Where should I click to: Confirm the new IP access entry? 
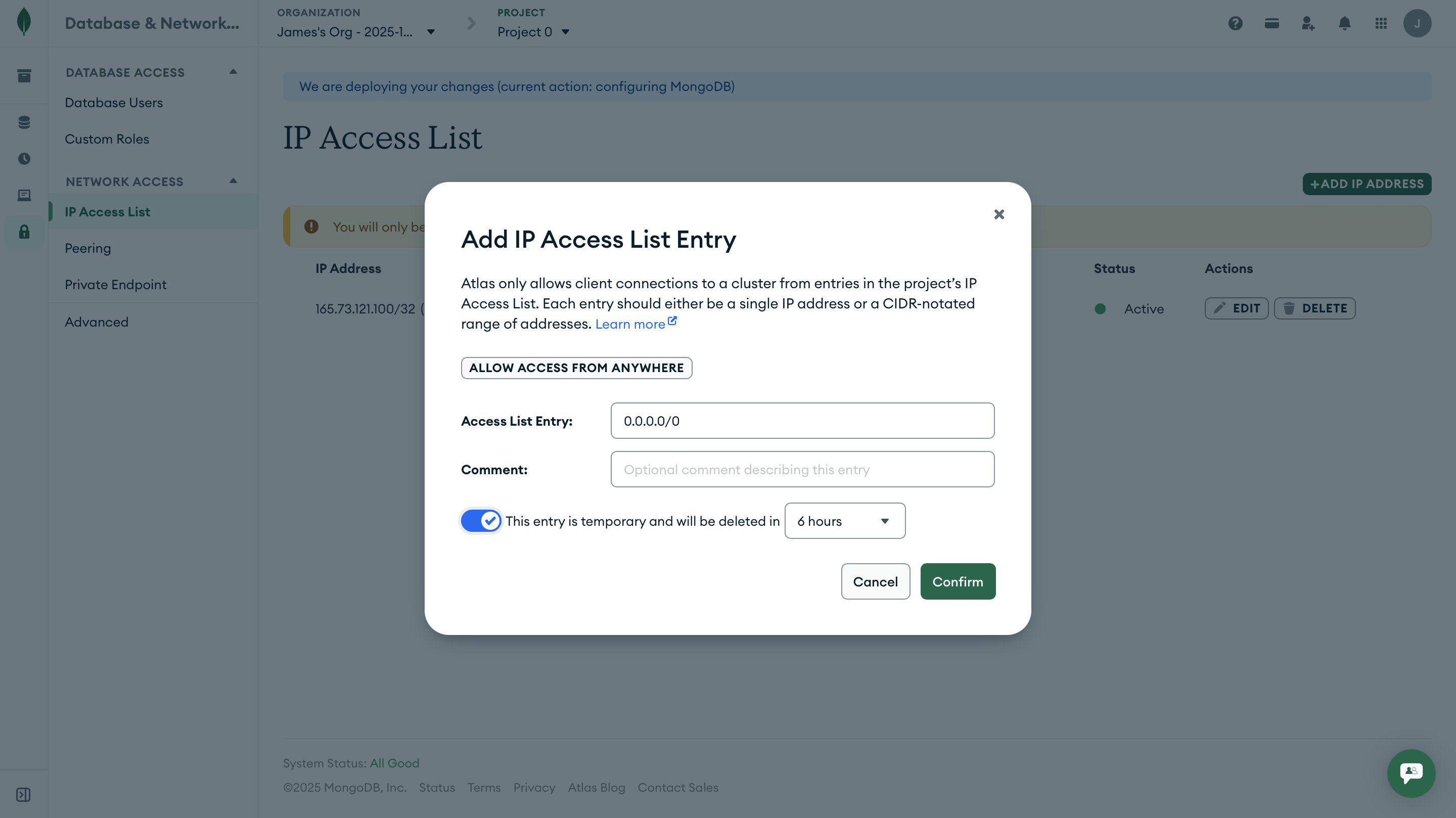958,581
